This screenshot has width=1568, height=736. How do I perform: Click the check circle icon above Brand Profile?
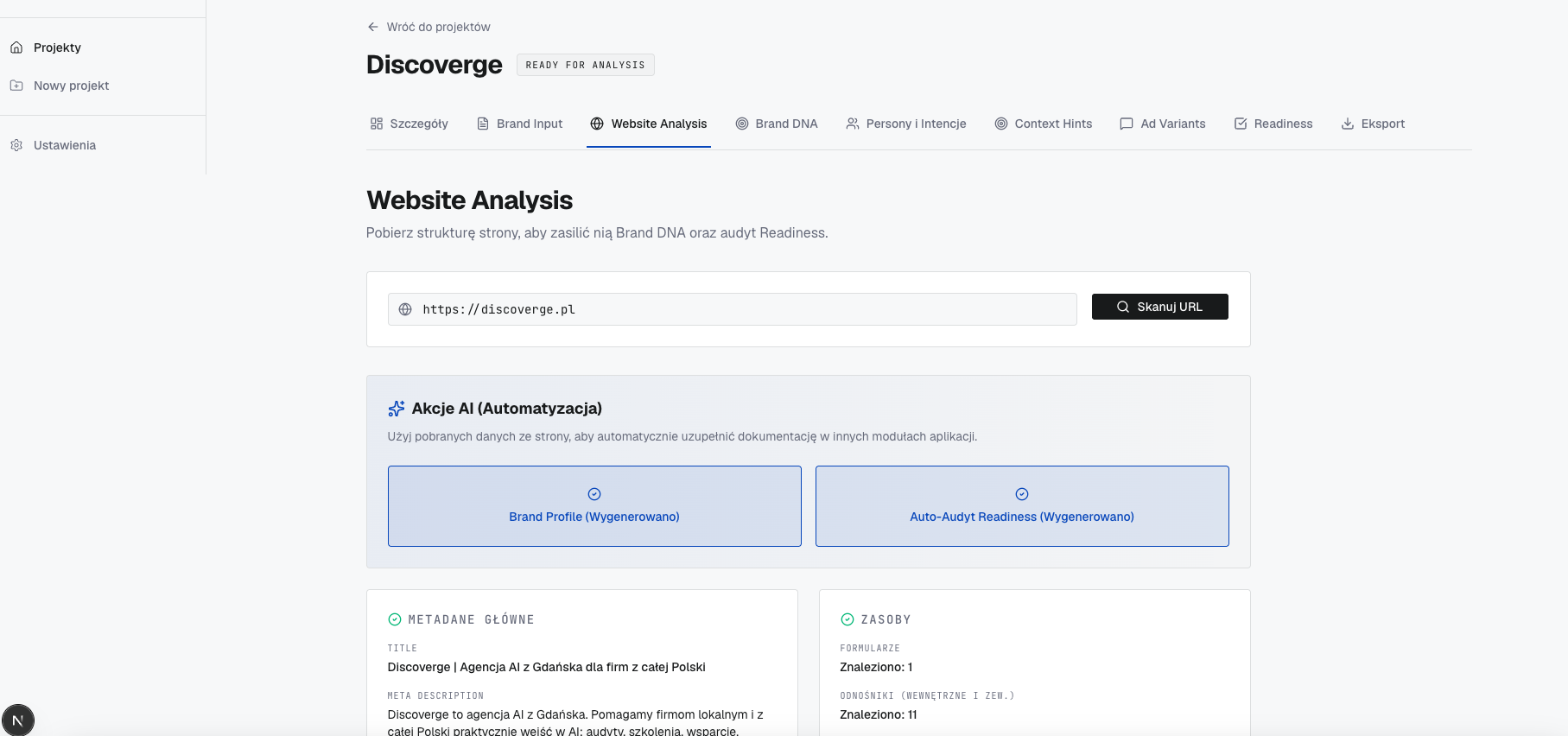[x=594, y=494]
